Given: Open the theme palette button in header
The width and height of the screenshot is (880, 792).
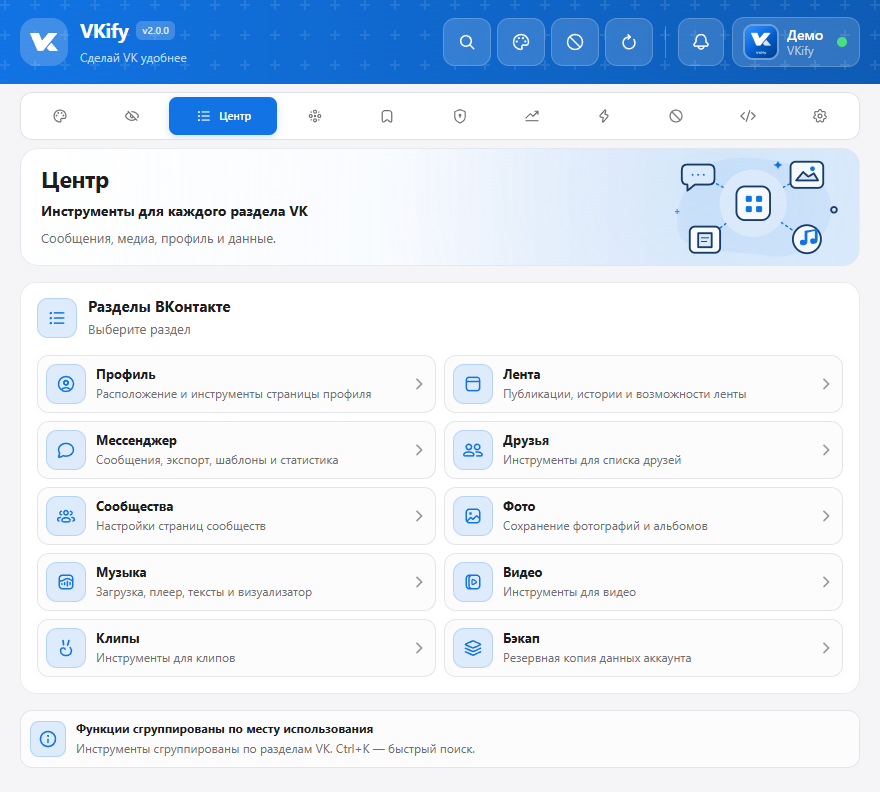Looking at the screenshot, I should (521, 42).
